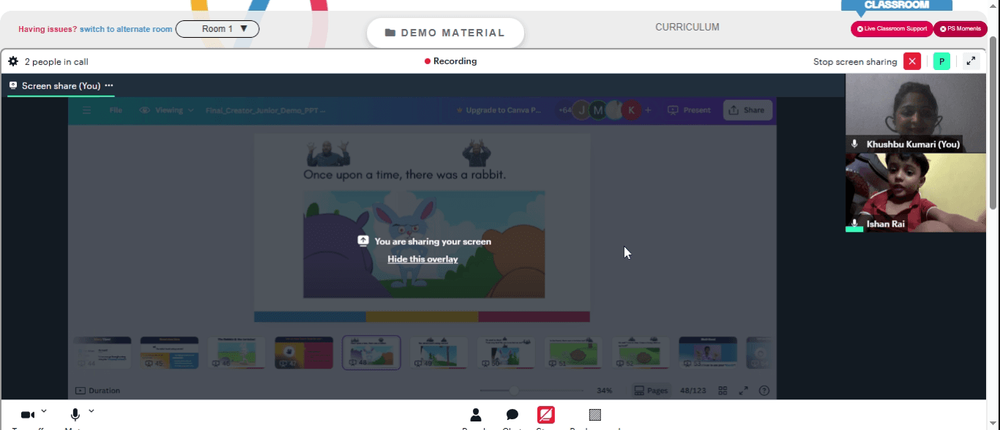Viewport: 1000px width, 430px height.
Task: Expand call to fullscreen arrows icon
Action: point(971,61)
